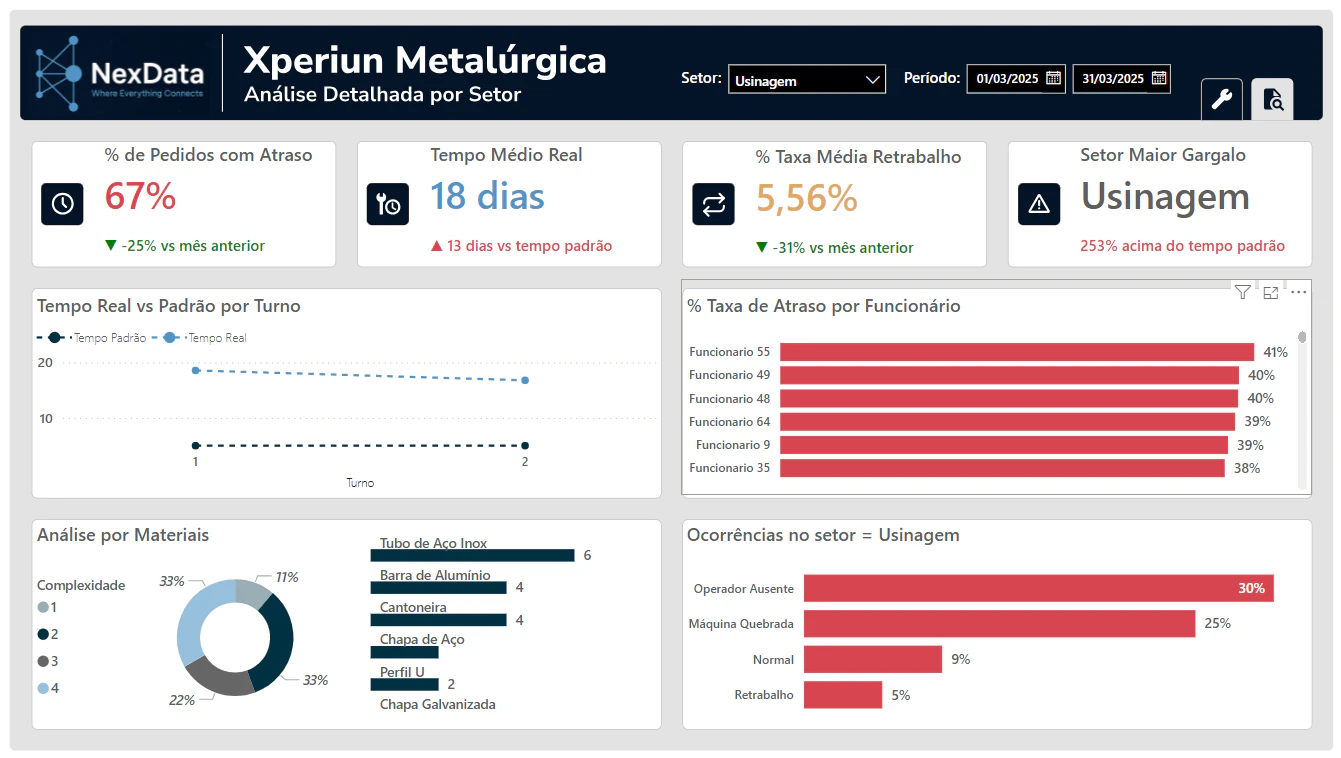Image resolution: width=1341 pixels, height=758 pixels.
Task: Open more options ellipsis on Taxa de Atraso chart
Action: click(x=1298, y=292)
